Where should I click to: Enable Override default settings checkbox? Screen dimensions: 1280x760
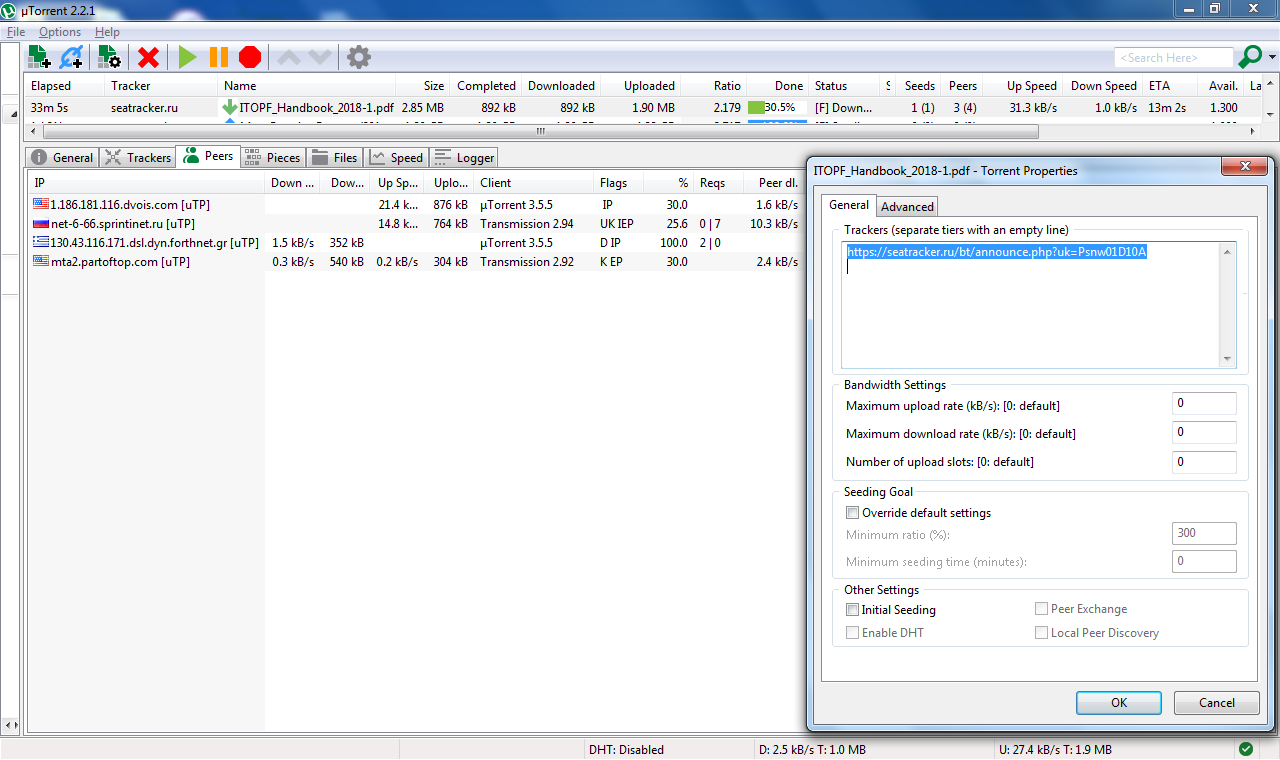pyautogui.click(x=853, y=513)
